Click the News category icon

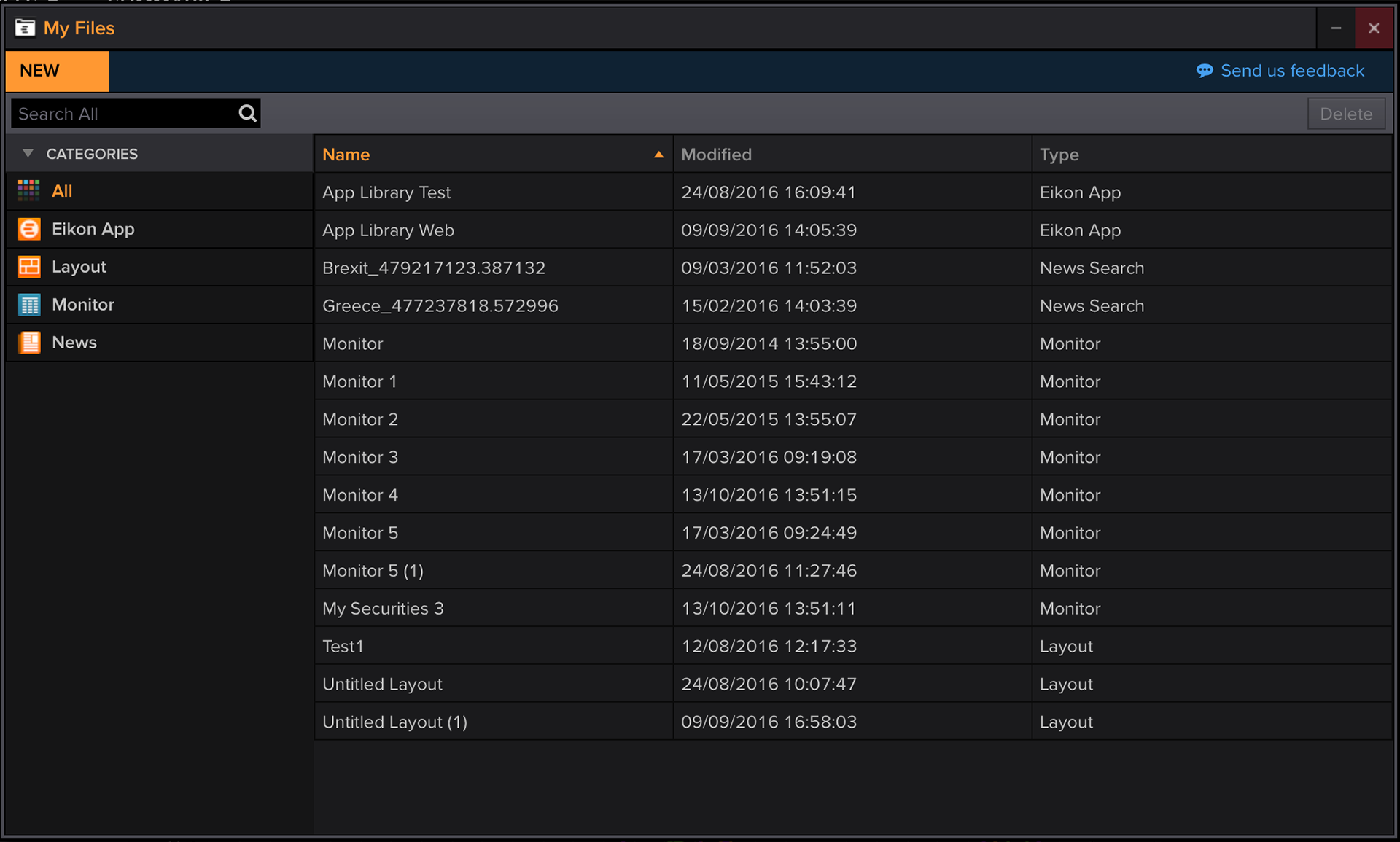(28, 342)
